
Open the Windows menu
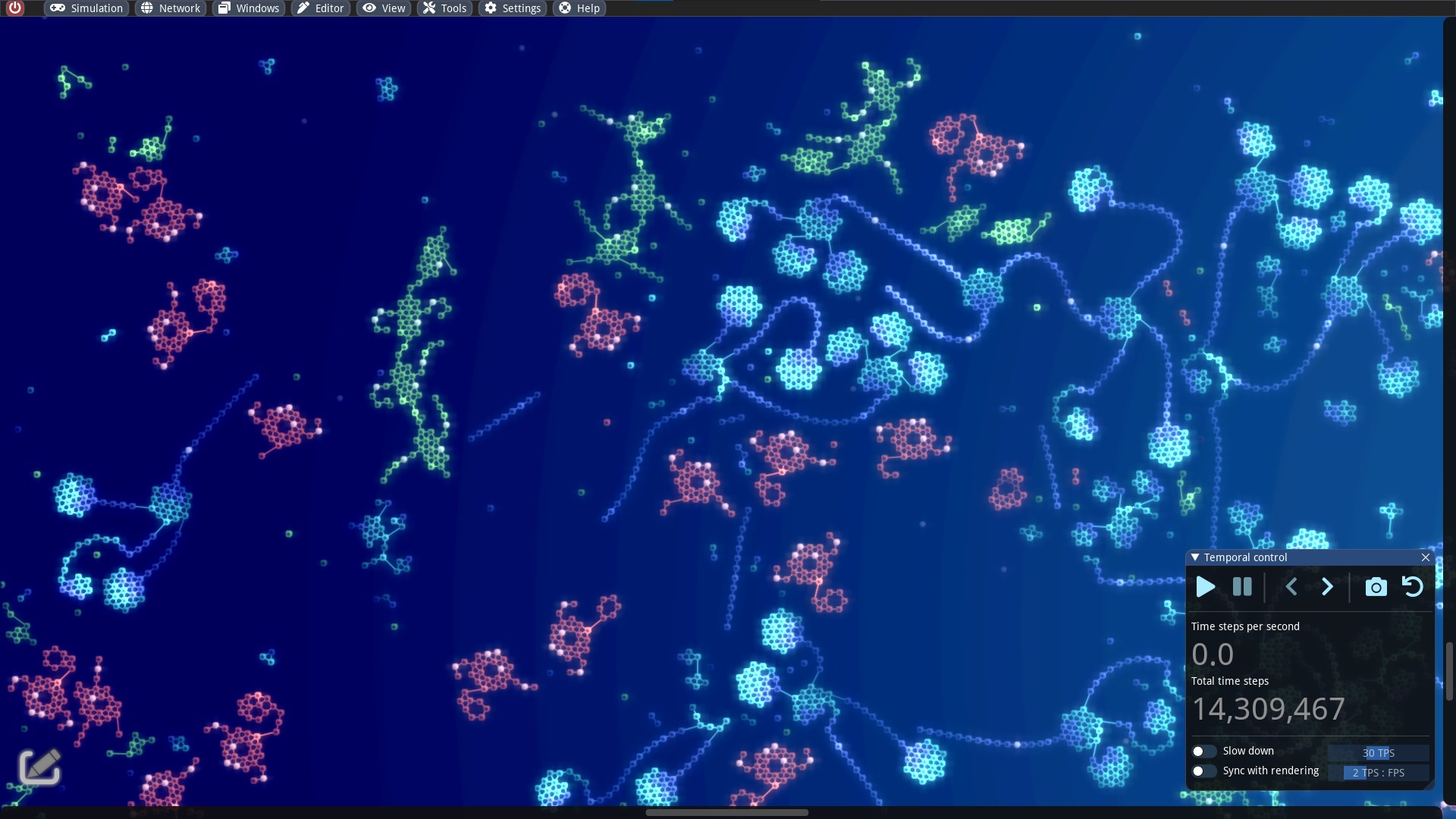tap(249, 8)
